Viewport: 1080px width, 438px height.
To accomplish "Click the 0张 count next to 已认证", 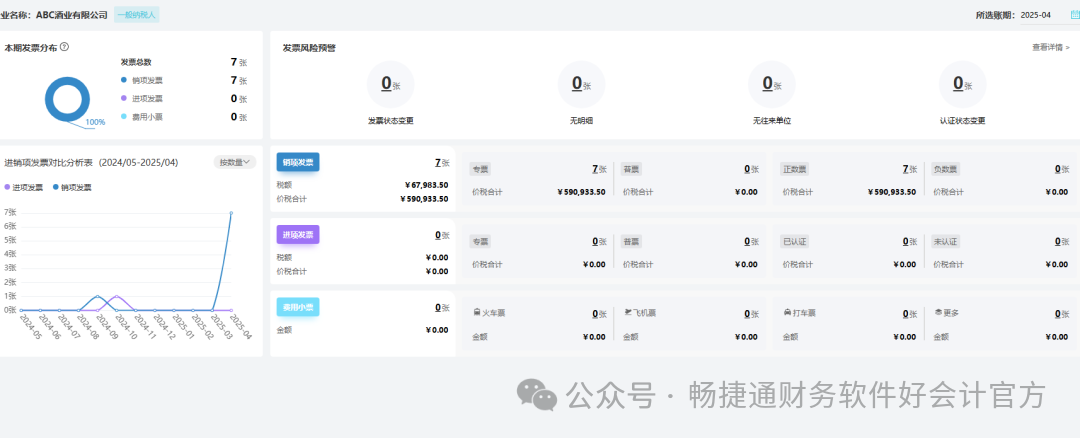I will (x=909, y=242).
